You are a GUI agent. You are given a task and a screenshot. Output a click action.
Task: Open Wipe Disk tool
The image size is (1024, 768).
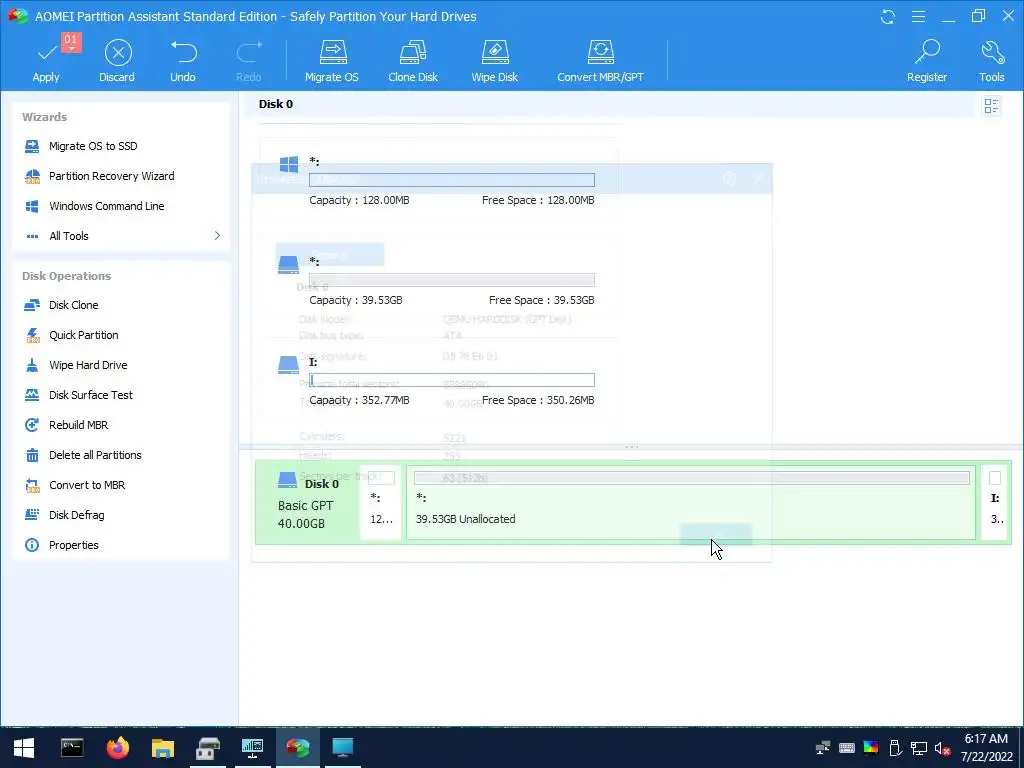(x=494, y=61)
